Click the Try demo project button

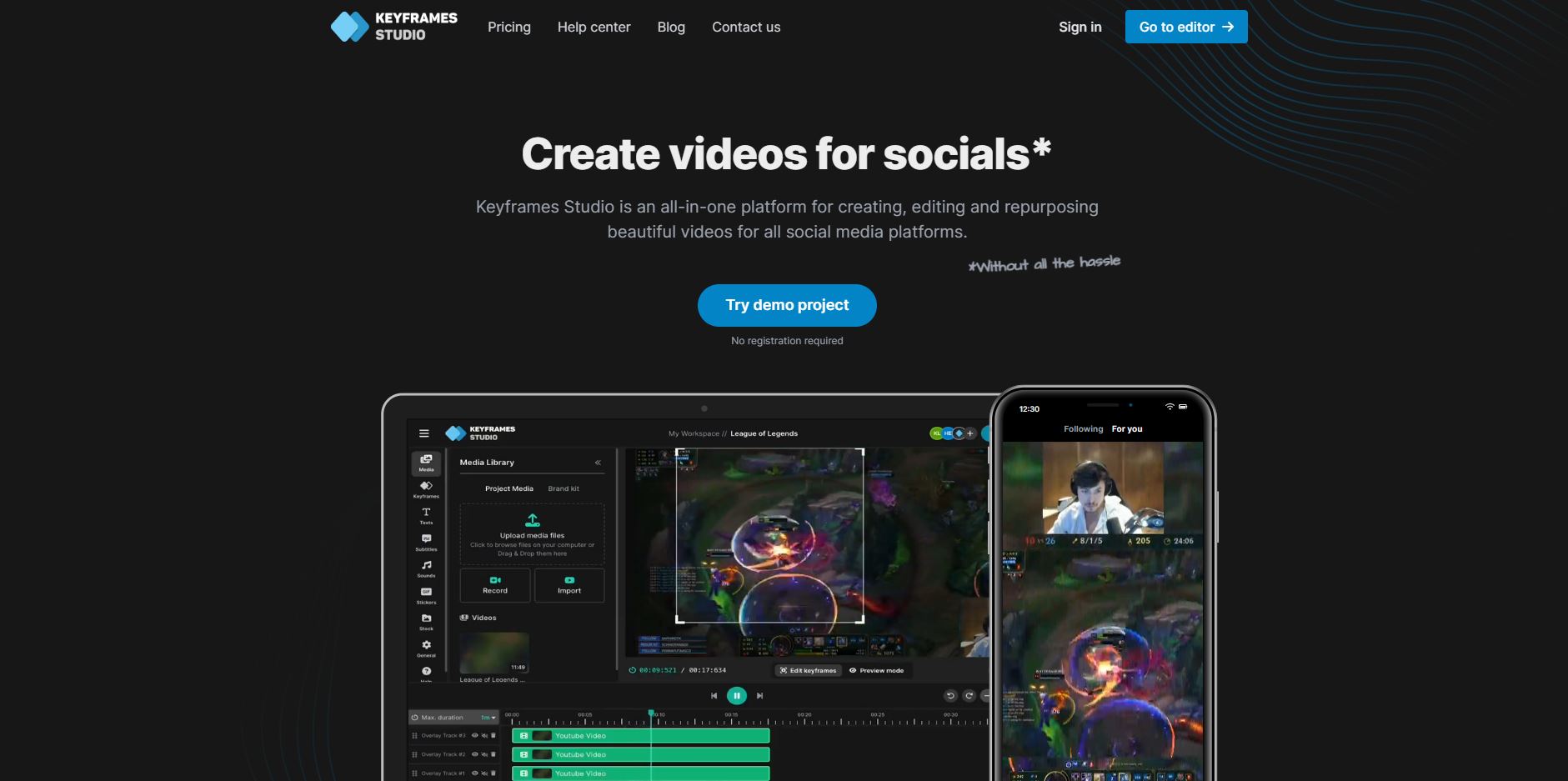[786, 305]
